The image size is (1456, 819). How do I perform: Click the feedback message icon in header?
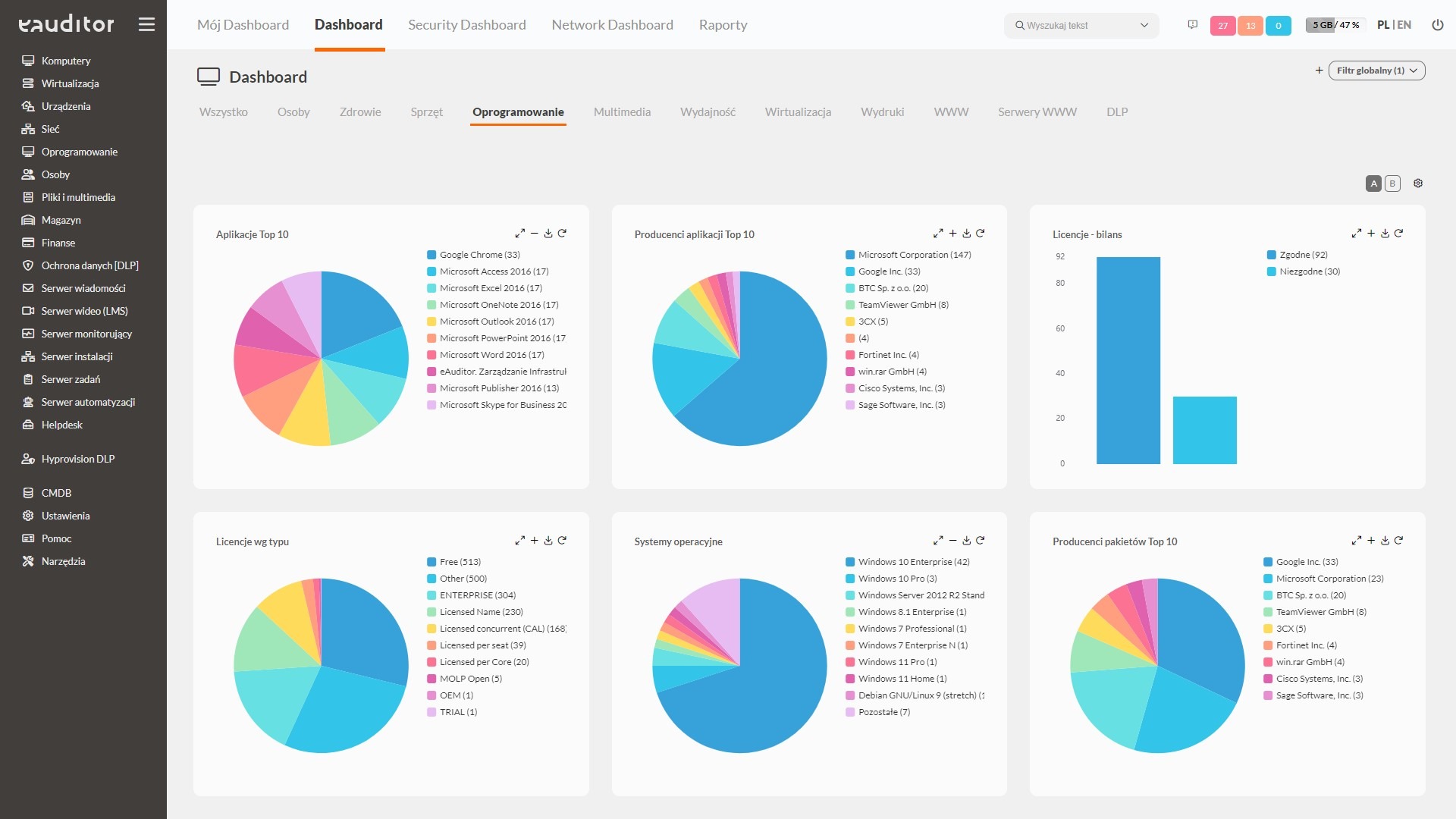tap(1192, 25)
